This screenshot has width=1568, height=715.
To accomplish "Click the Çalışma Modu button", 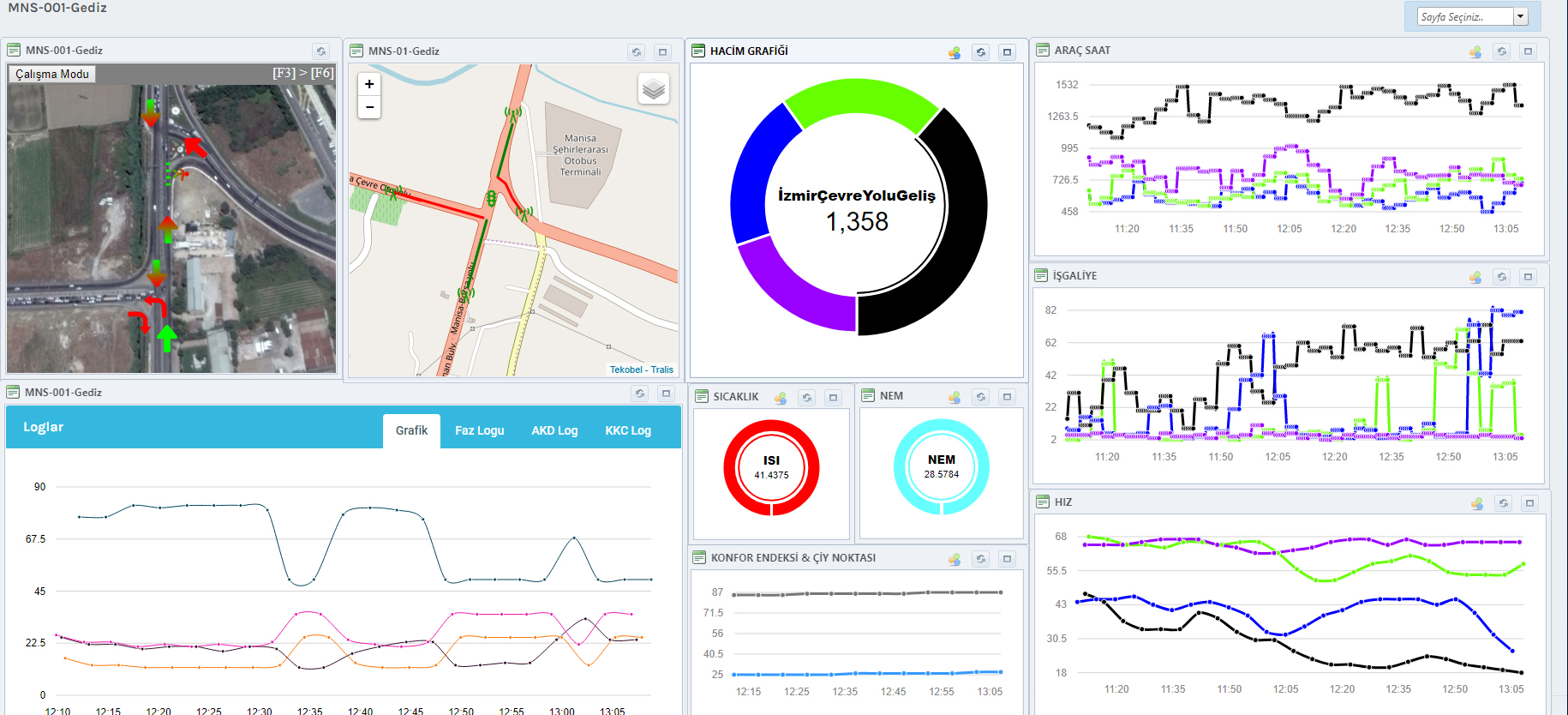I will [x=52, y=75].
